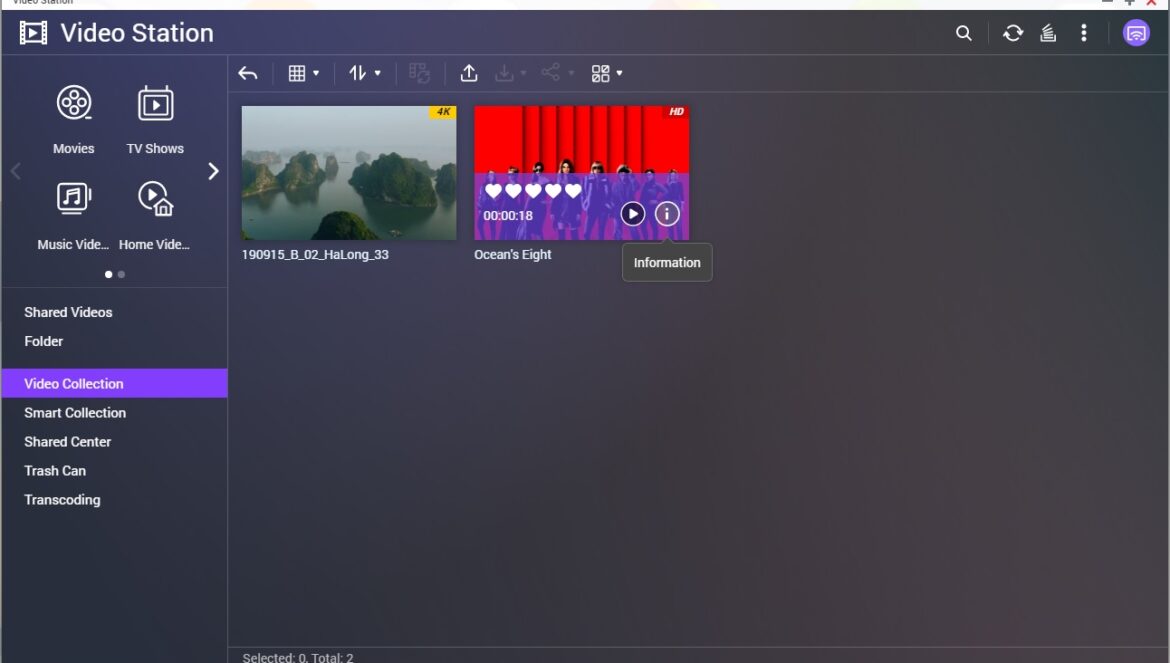The height and width of the screenshot is (663, 1170).
Task: Click the back arrow in toolbar
Action: click(248, 73)
